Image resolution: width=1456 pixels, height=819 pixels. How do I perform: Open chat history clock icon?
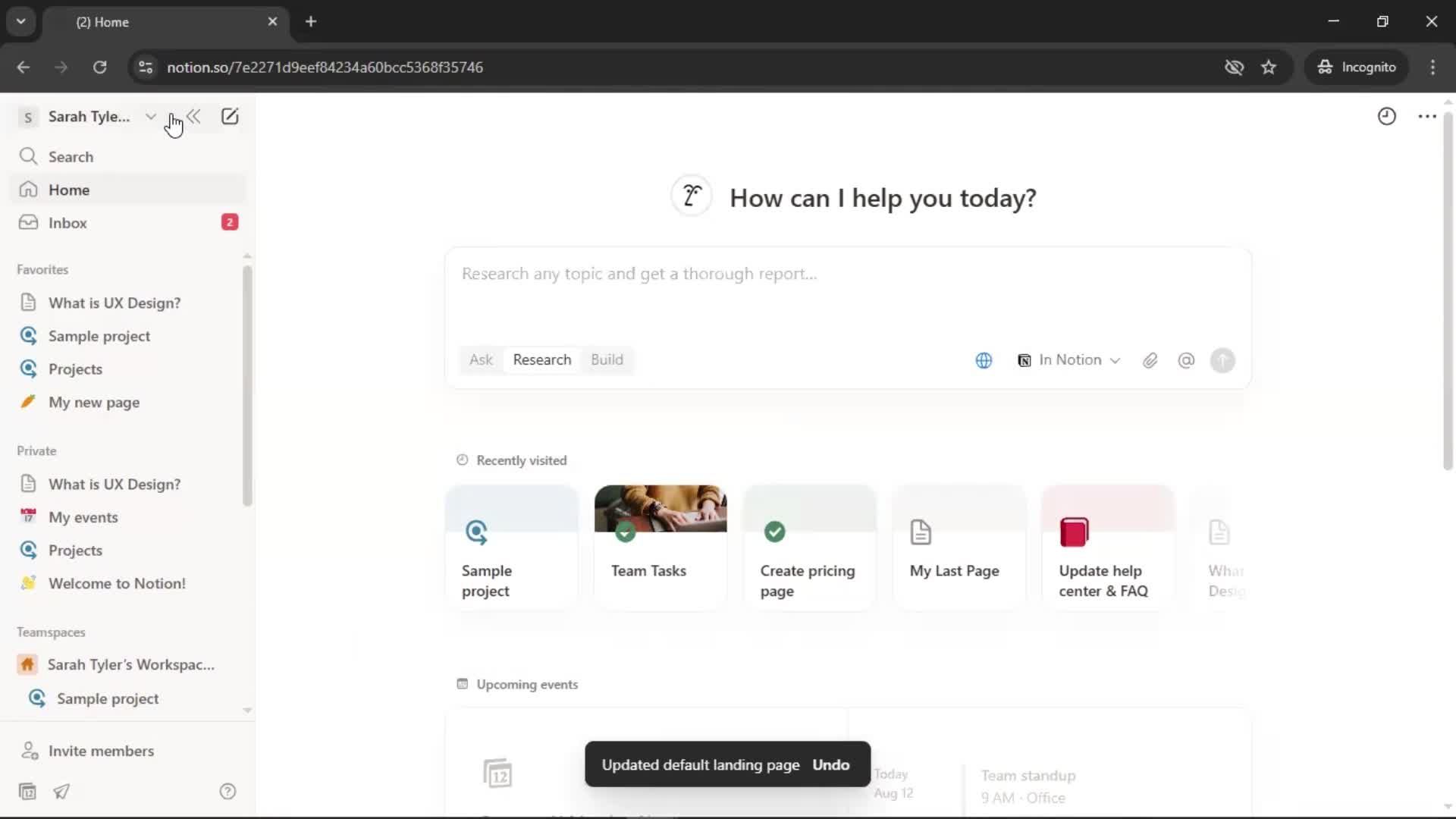coord(1387,116)
